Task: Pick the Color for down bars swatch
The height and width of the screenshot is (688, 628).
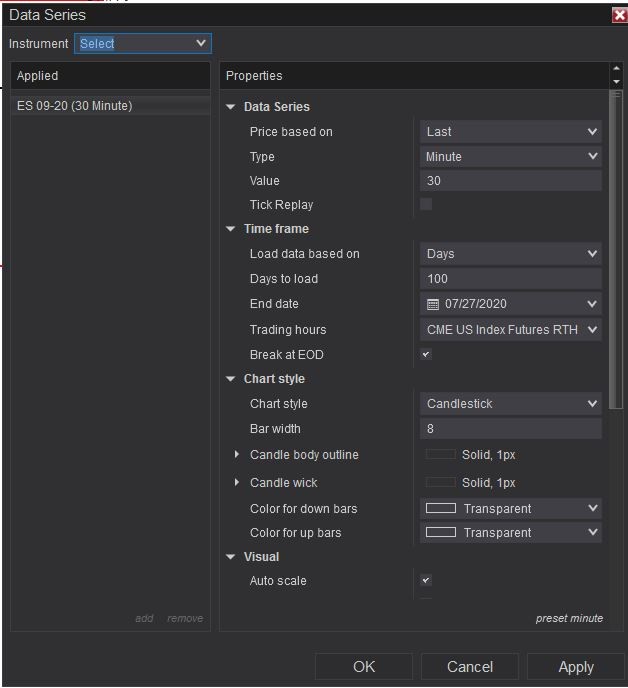Action: tap(441, 508)
